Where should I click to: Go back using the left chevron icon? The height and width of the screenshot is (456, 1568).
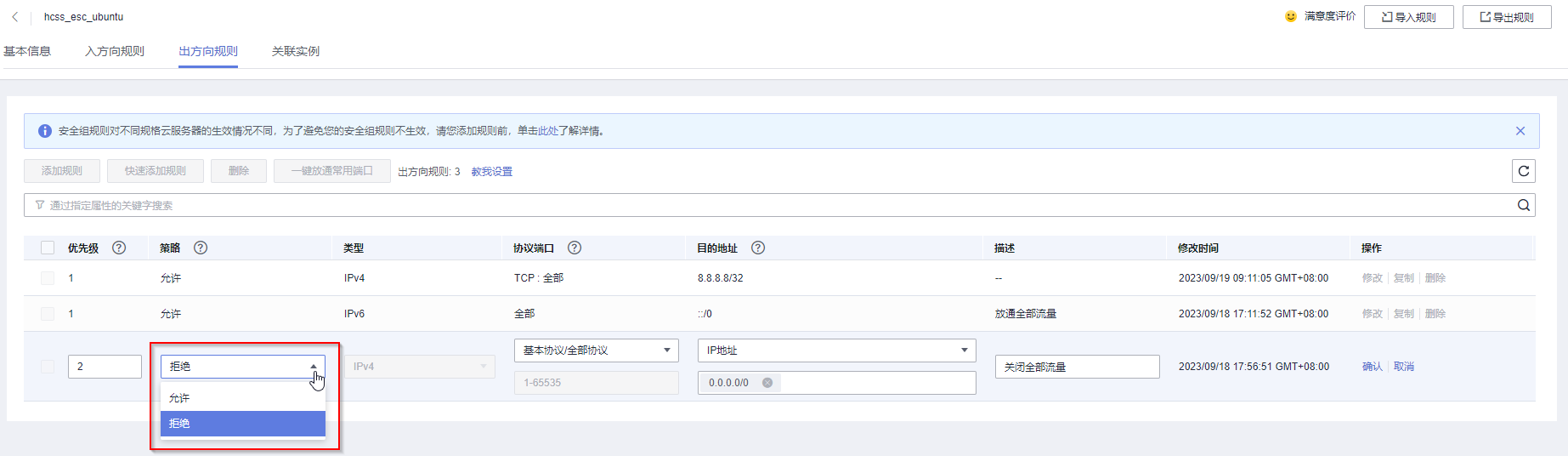click(14, 17)
